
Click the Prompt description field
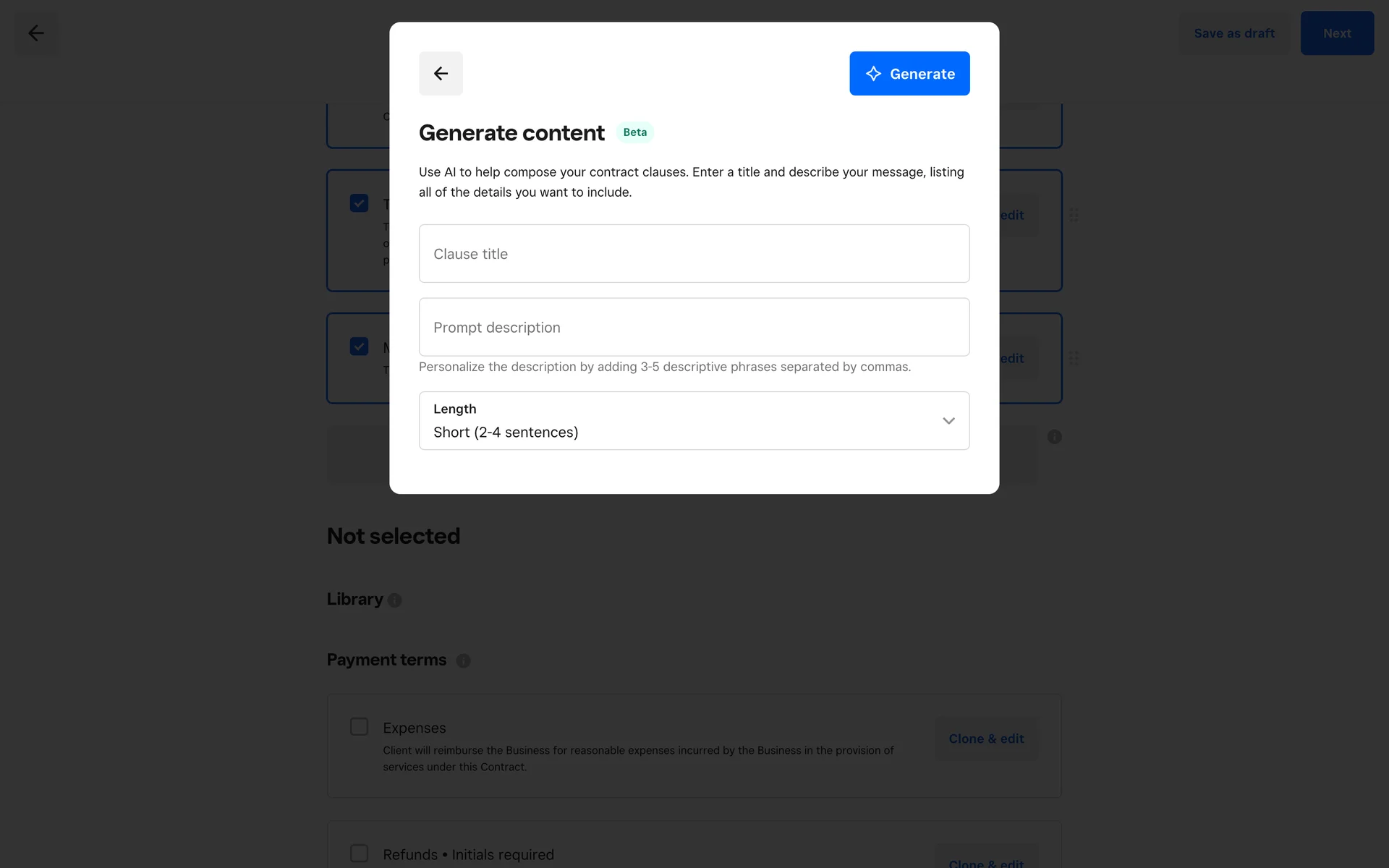694,327
